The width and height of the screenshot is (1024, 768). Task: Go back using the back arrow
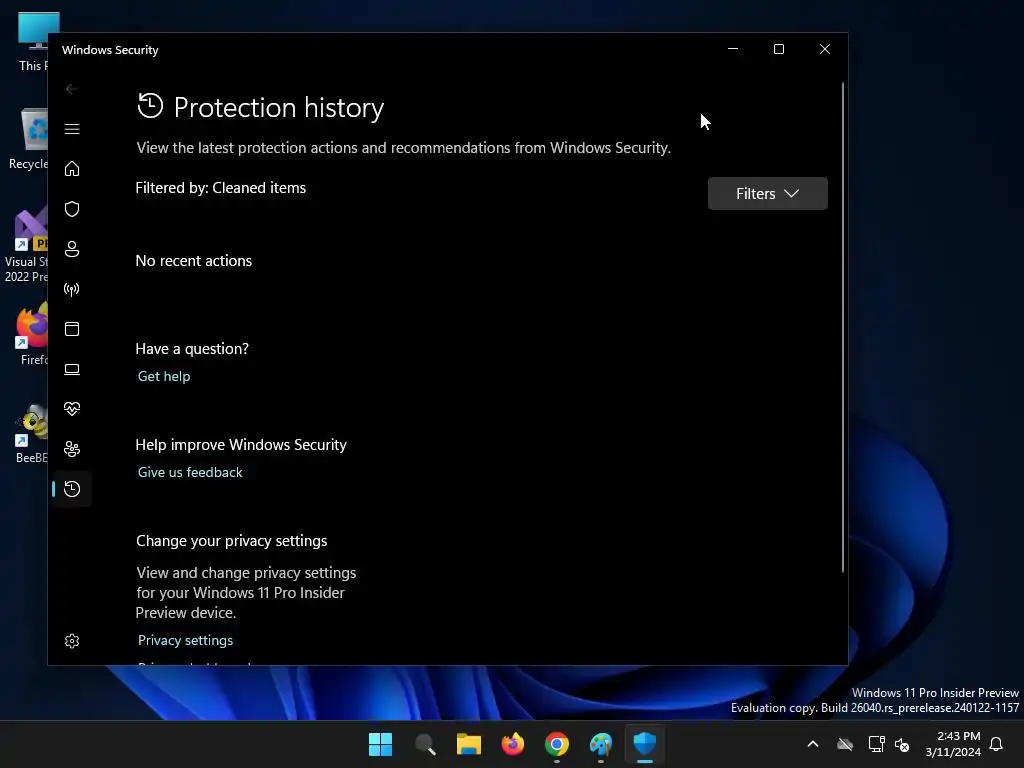[x=72, y=89]
